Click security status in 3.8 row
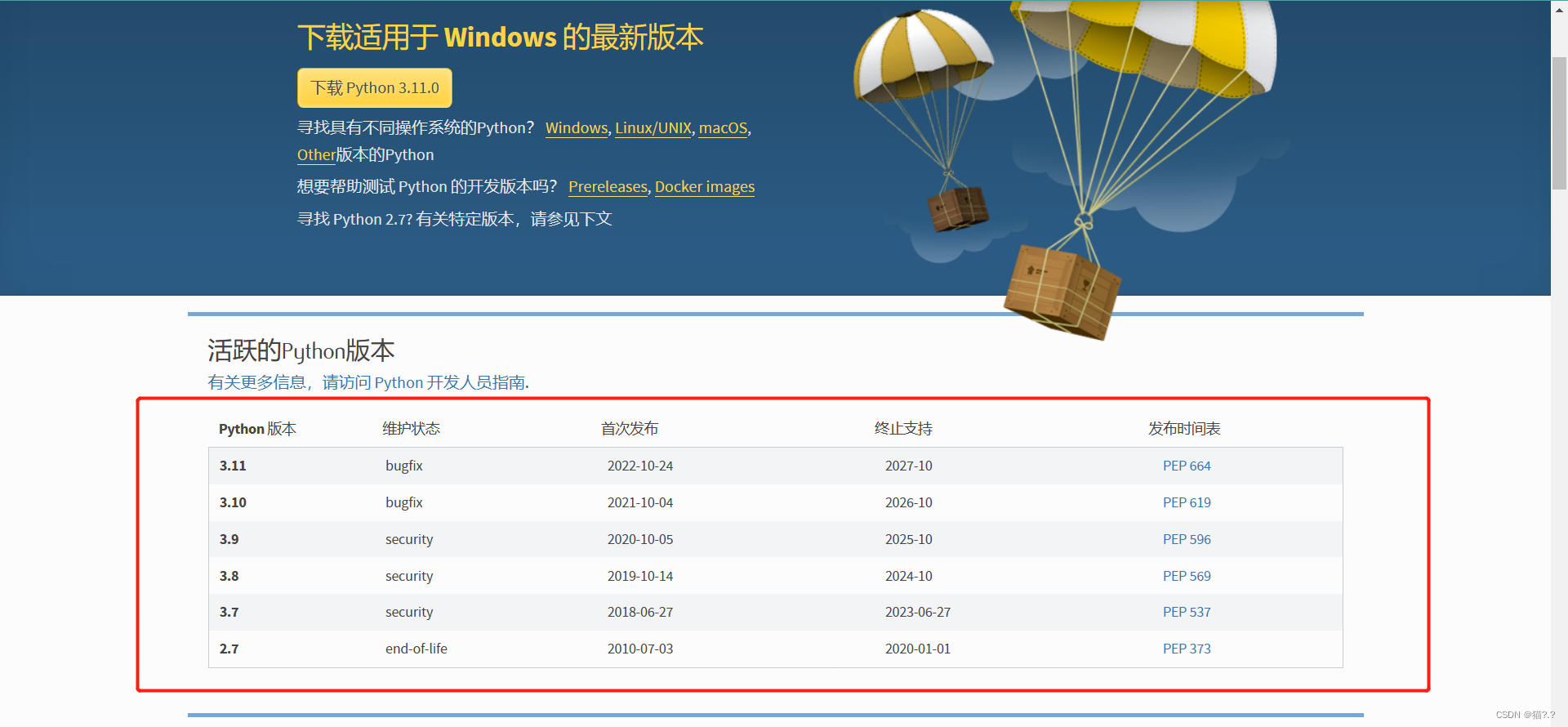Screen dimensions: 1568x727 tap(409, 576)
